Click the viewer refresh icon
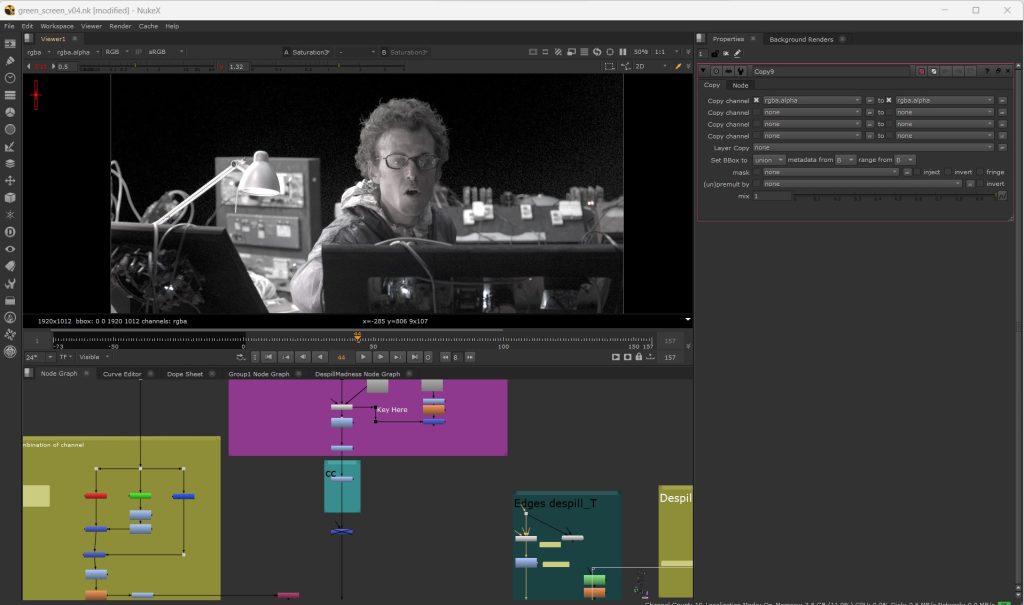Image resolution: width=1024 pixels, height=605 pixels. point(597,52)
